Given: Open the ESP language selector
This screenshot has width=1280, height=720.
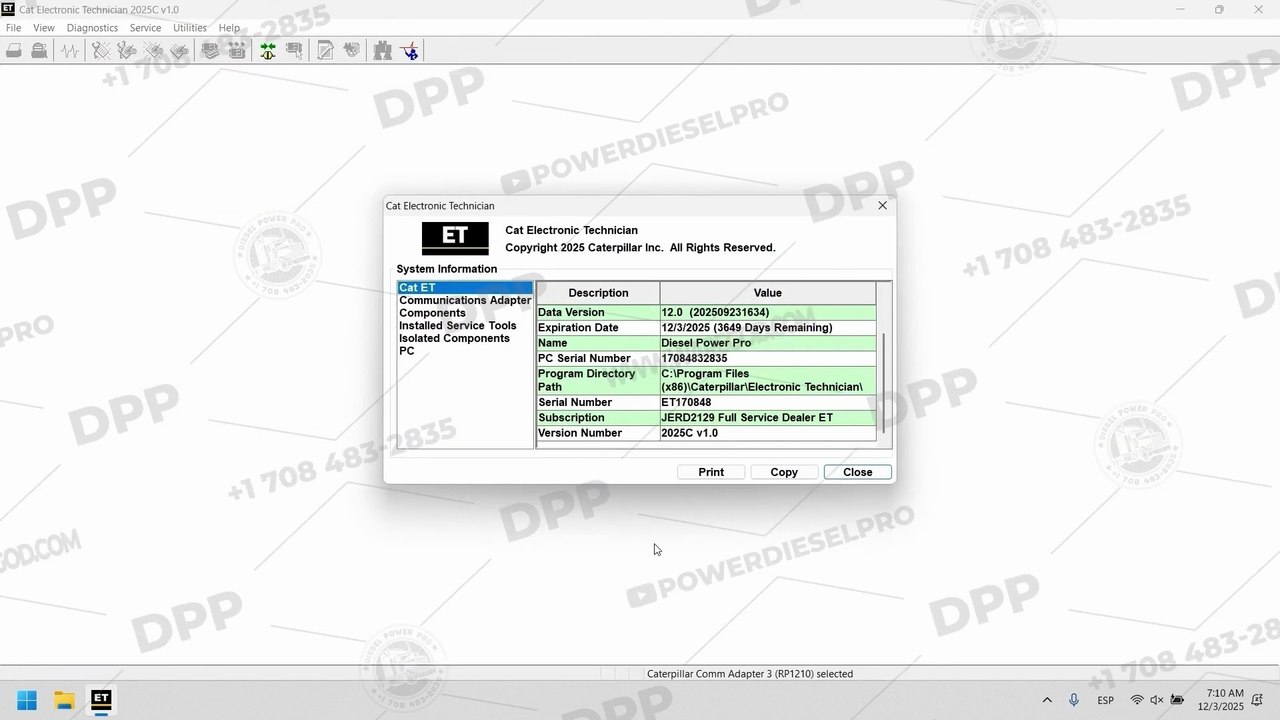Looking at the screenshot, I should [x=1106, y=700].
